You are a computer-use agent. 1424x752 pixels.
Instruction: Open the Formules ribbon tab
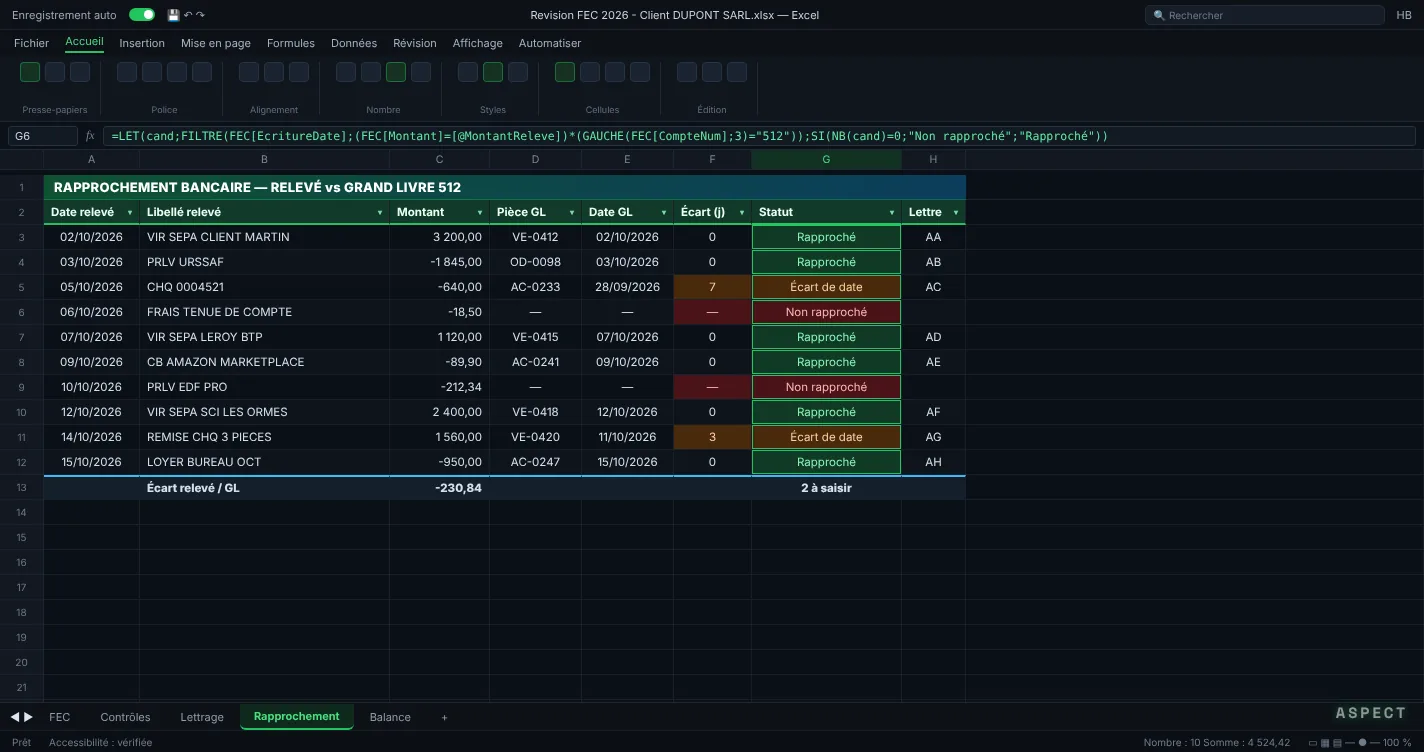[x=291, y=43]
